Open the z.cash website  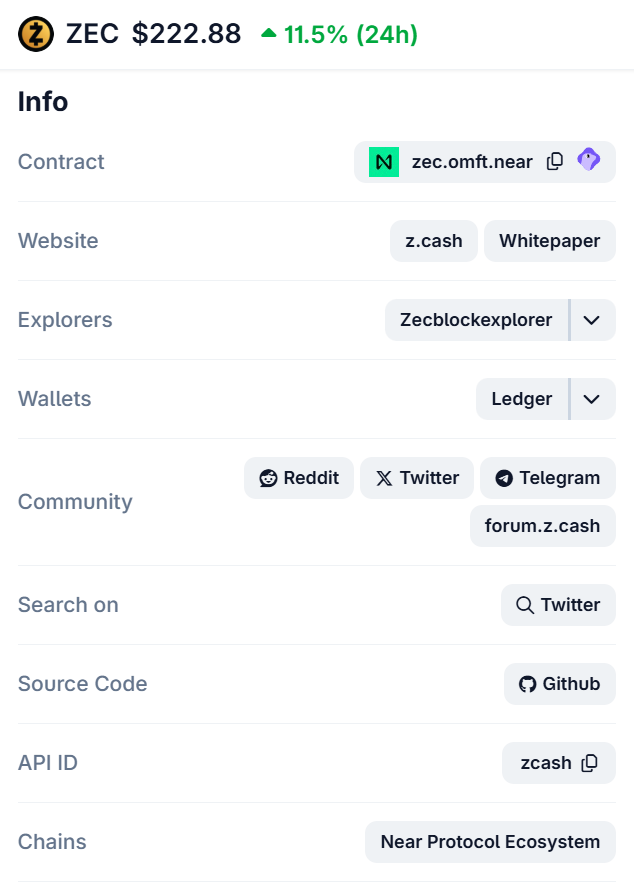click(434, 241)
